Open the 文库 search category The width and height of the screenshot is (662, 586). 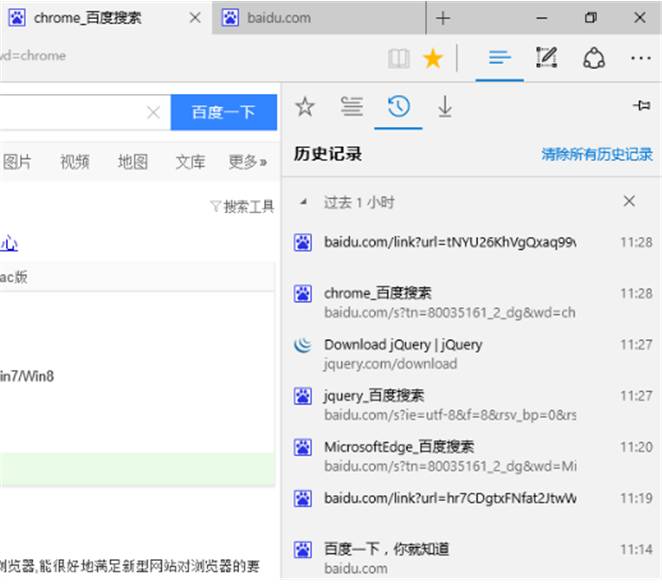click(190, 162)
